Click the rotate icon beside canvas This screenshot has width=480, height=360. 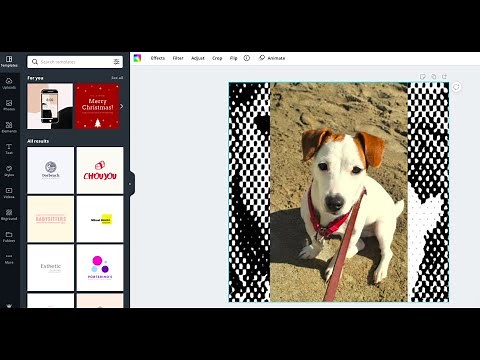click(456, 87)
